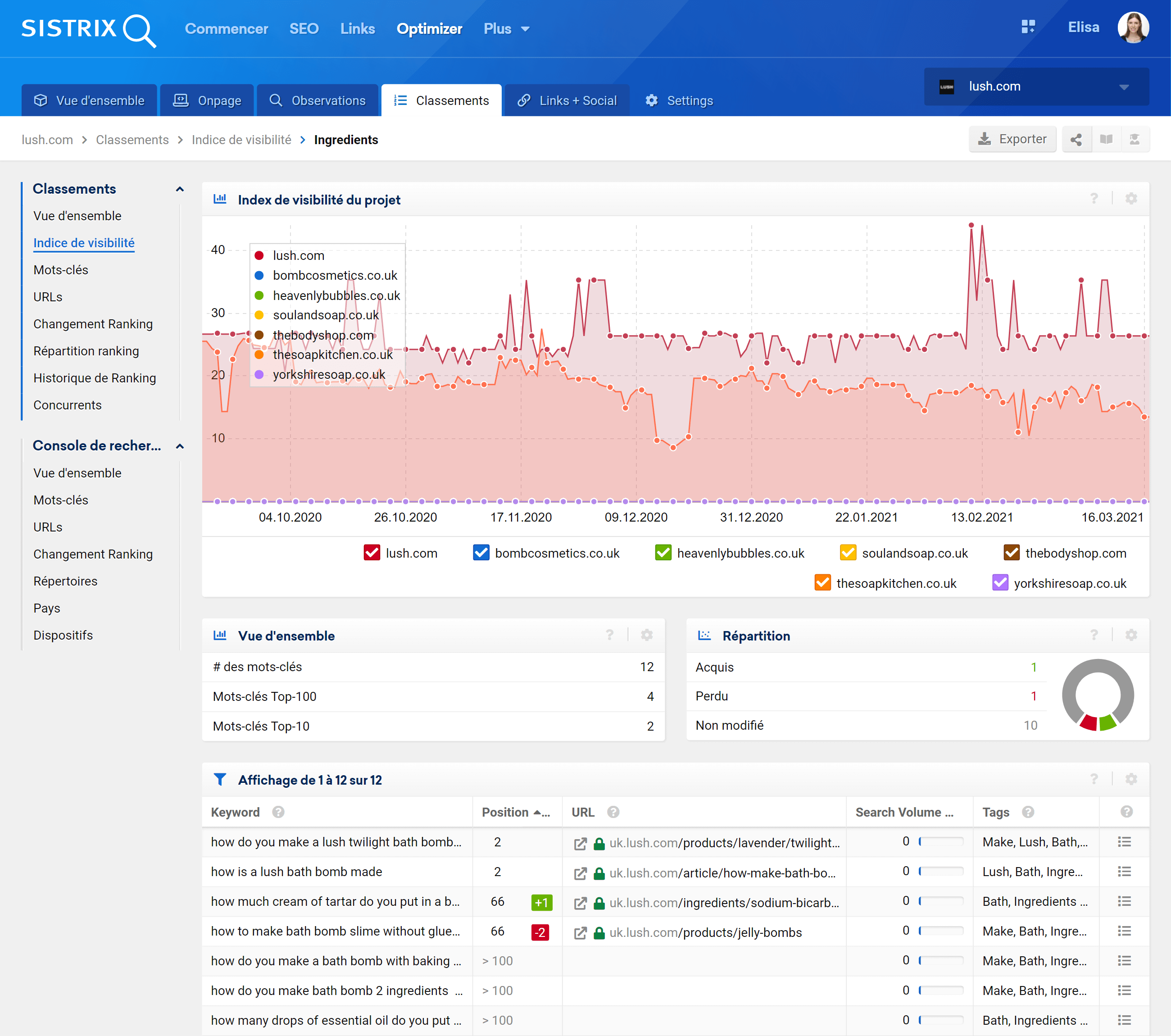
Task: Sort by the Position column
Action: 516,812
